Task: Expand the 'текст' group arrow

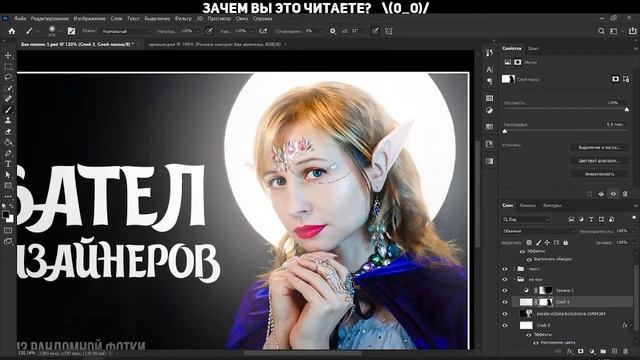Action: click(x=515, y=269)
